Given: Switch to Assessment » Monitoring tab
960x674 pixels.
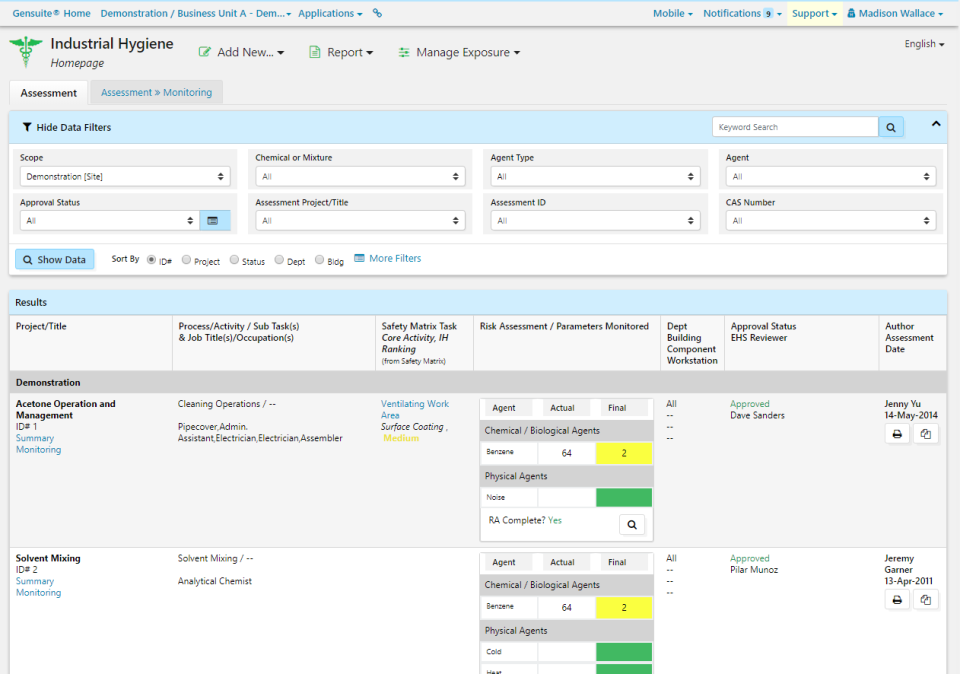Looking at the screenshot, I should pyautogui.click(x=156, y=93).
